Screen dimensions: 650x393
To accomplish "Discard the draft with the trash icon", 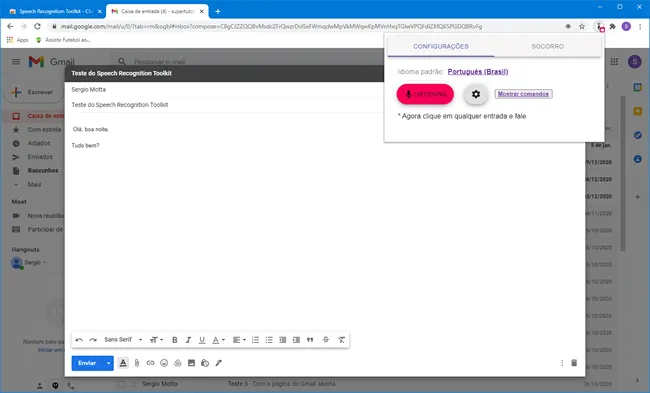I will tap(574, 363).
